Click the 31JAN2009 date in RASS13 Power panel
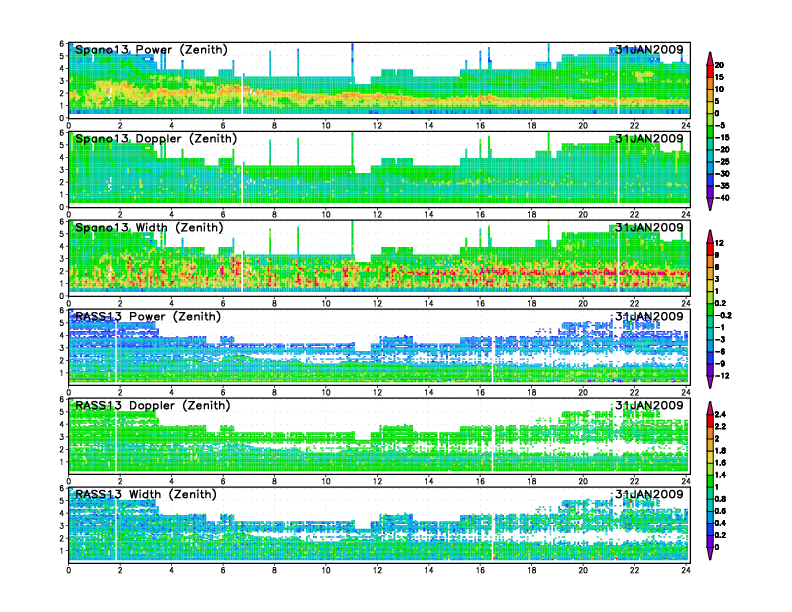Image resolution: width=792 pixels, height=612 pixels. pyautogui.click(x=649, y=317)
